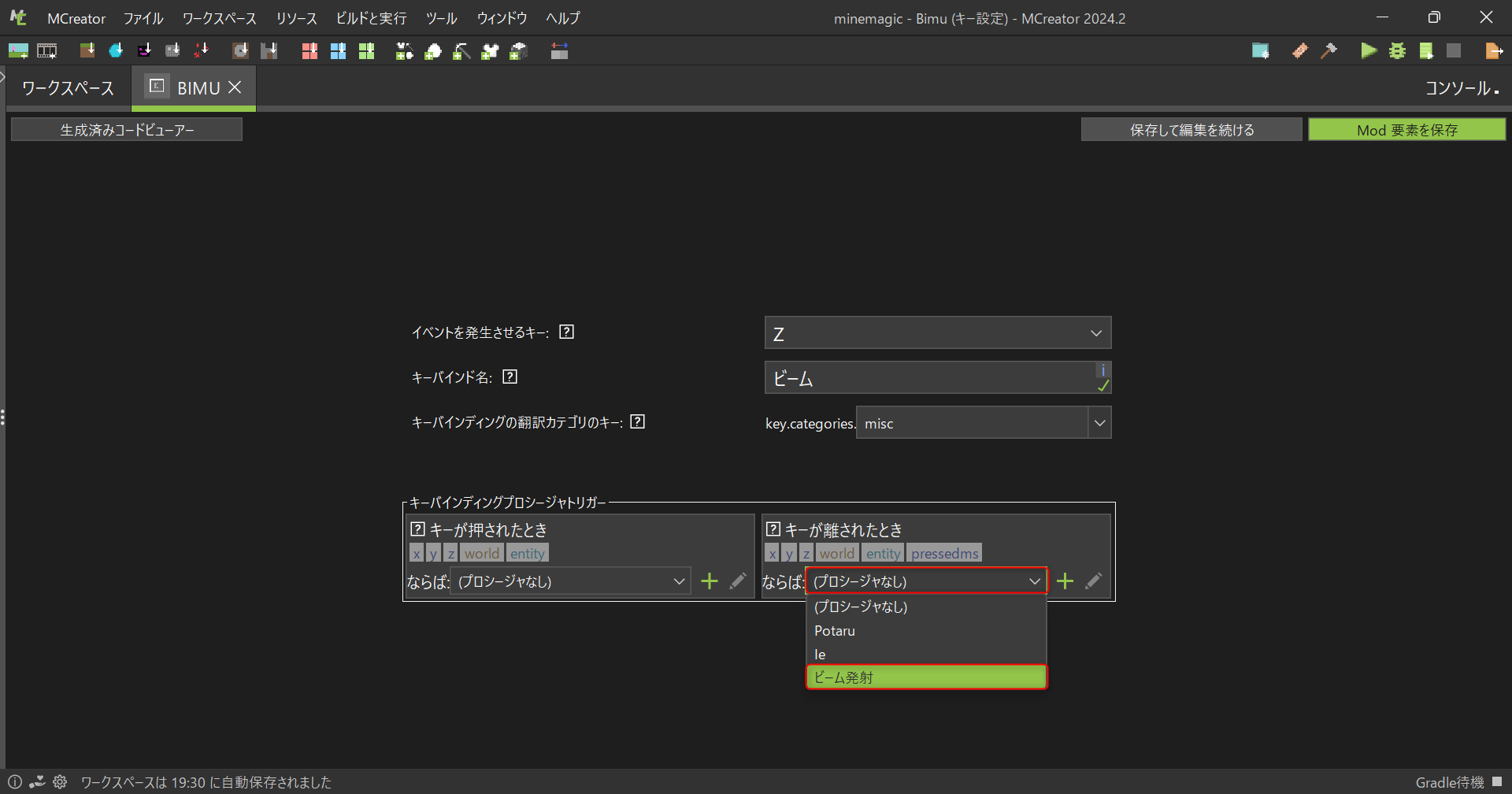Click the import block texture grass icon
Viewport: 1512px width, 794px height.
pyautogui.click(x=87, y=51)
